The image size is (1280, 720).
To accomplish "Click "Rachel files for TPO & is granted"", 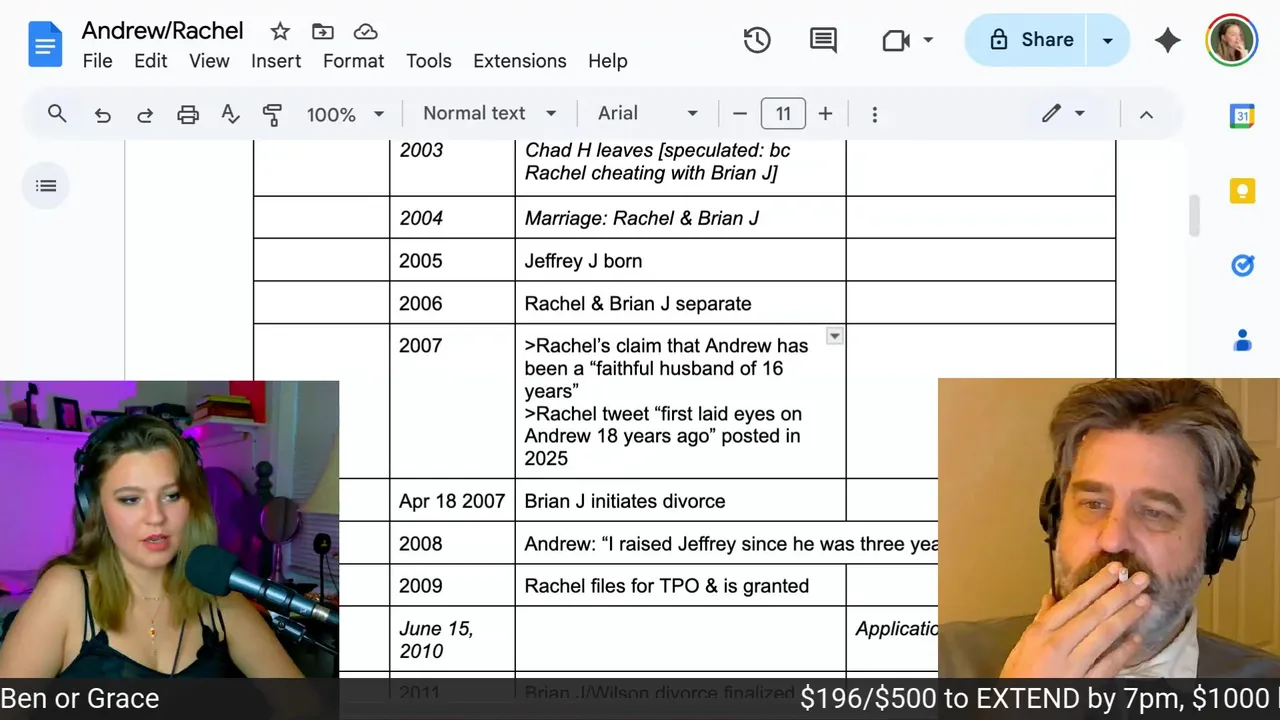I will (667, 586).
